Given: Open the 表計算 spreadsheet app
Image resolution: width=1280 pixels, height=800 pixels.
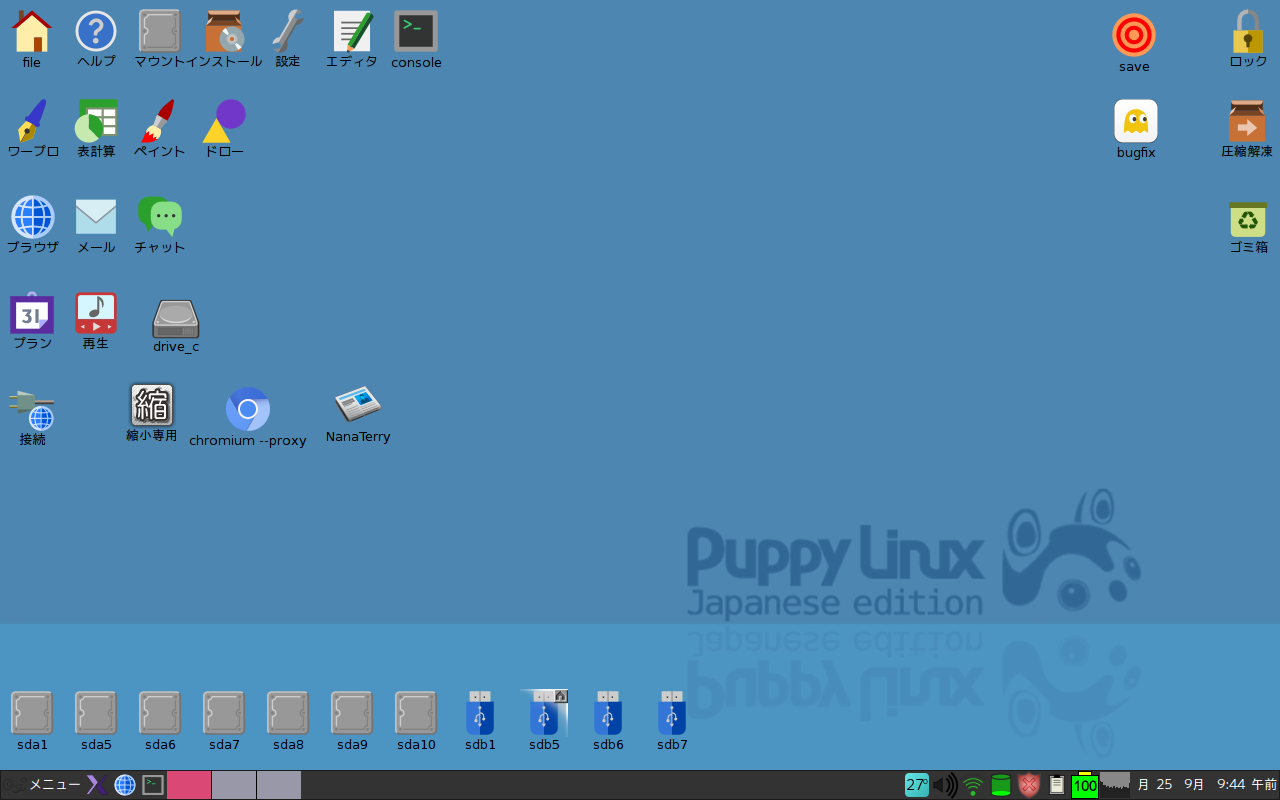Looking at the screenshot, I should click(x=96, y=118).
